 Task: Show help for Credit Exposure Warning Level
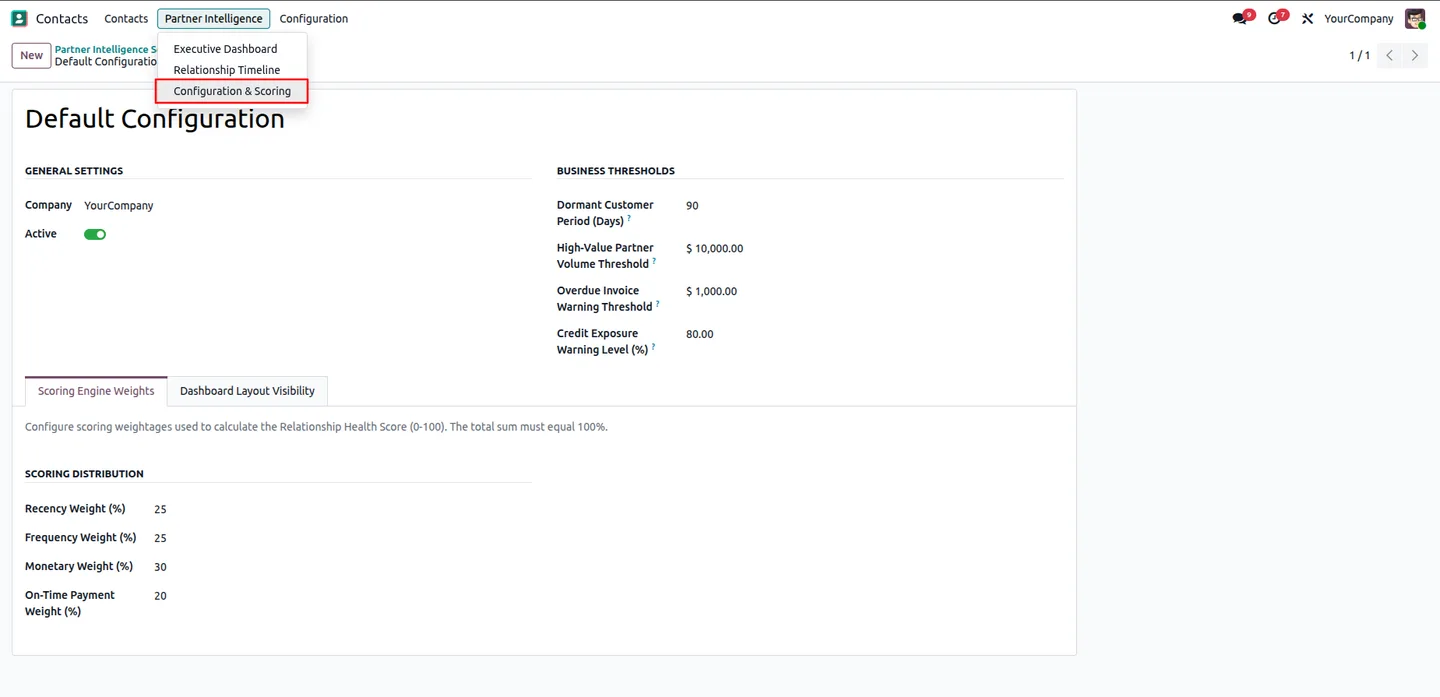[653, 347]
